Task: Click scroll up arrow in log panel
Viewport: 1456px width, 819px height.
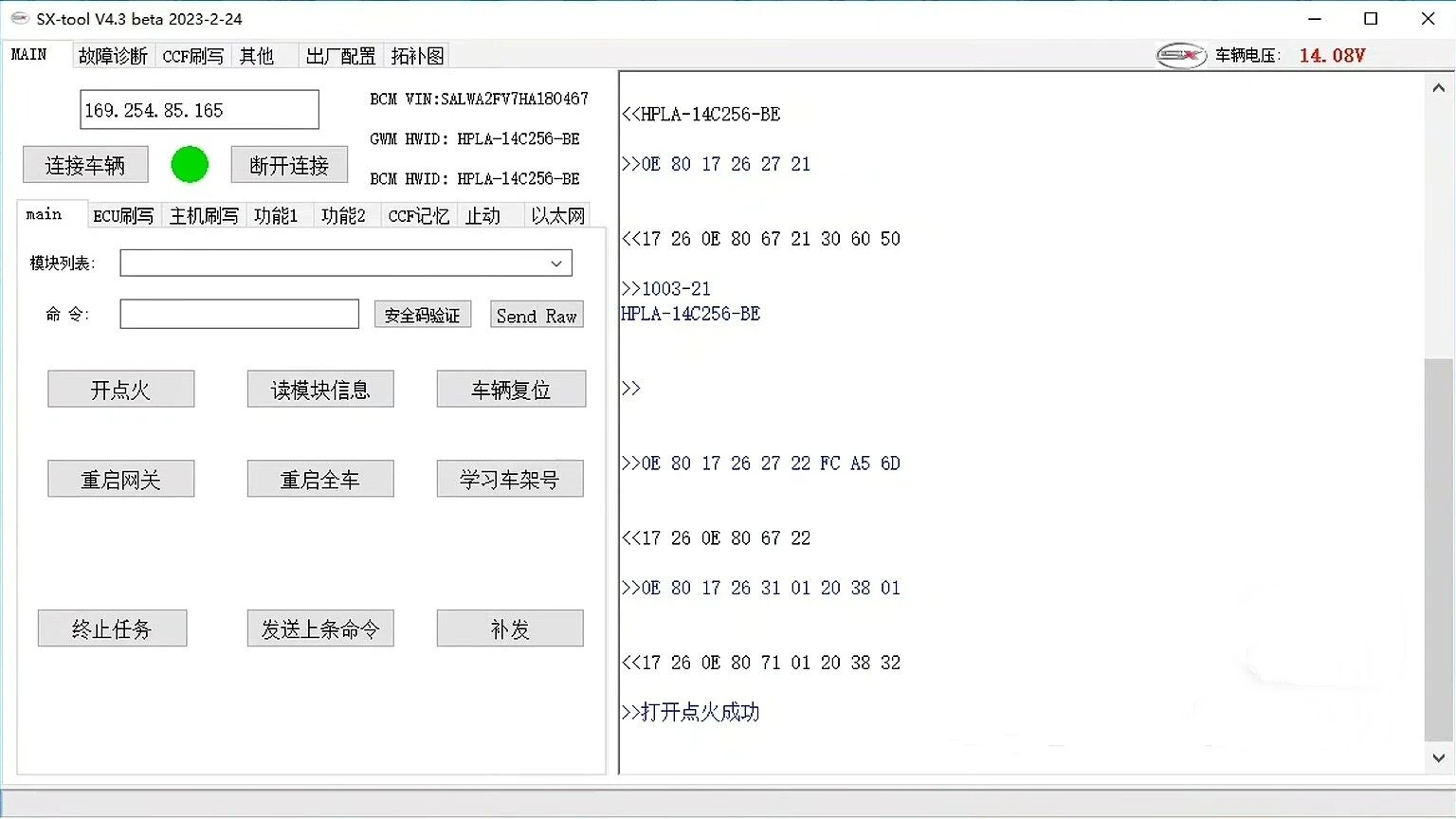Action: coord(1439,88)
